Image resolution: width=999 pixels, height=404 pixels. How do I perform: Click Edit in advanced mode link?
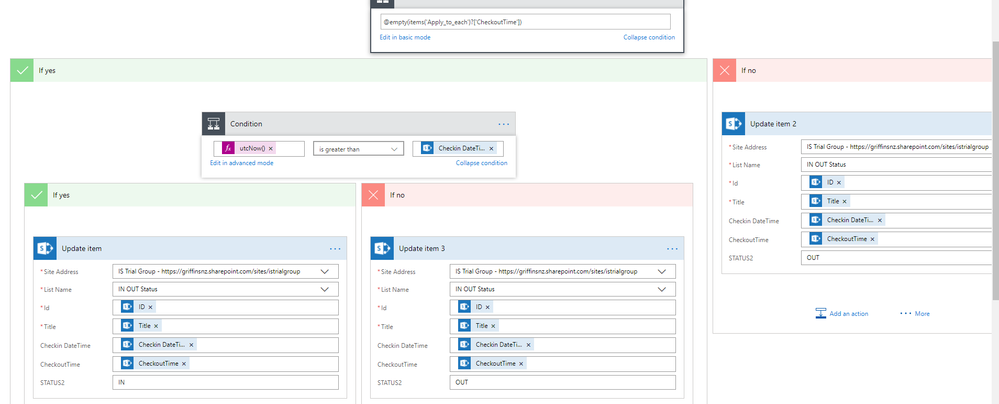[x=242, y=163]
